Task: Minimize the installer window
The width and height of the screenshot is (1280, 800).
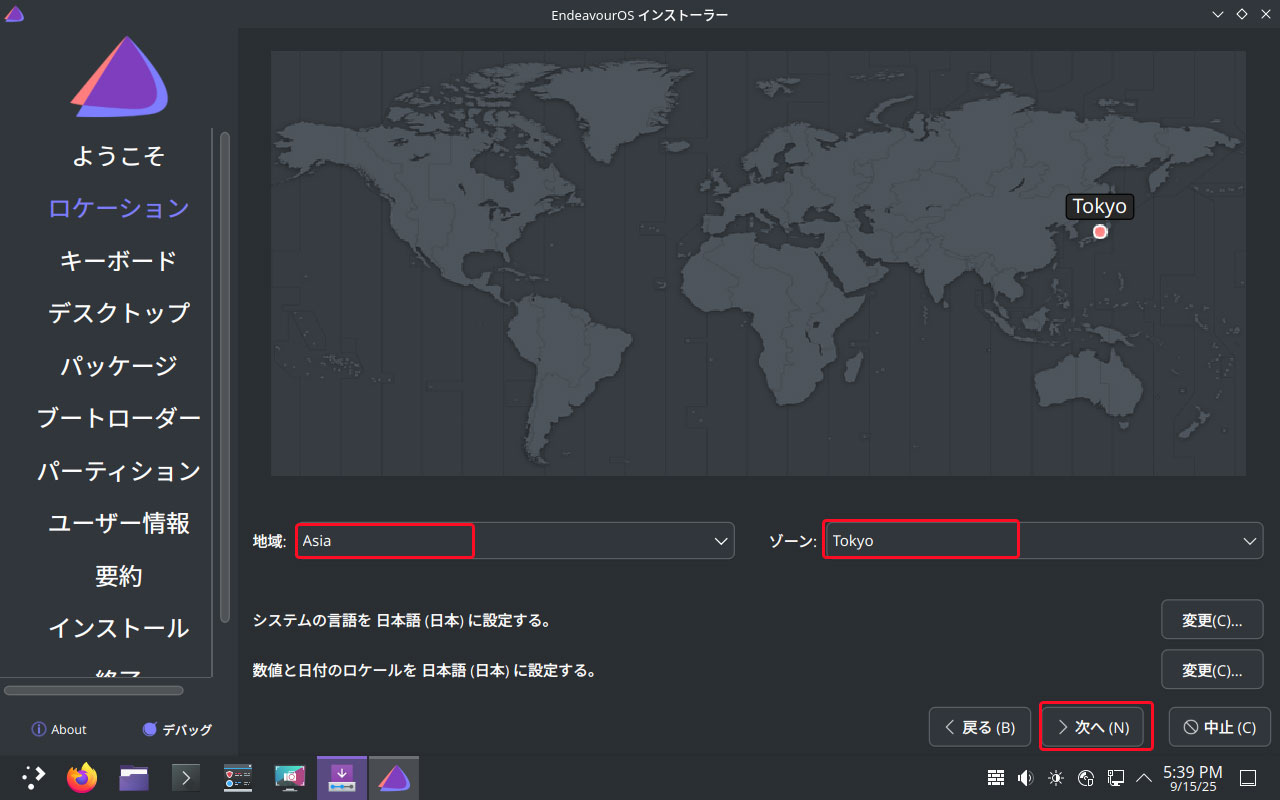Action: tap(1217, 14)
